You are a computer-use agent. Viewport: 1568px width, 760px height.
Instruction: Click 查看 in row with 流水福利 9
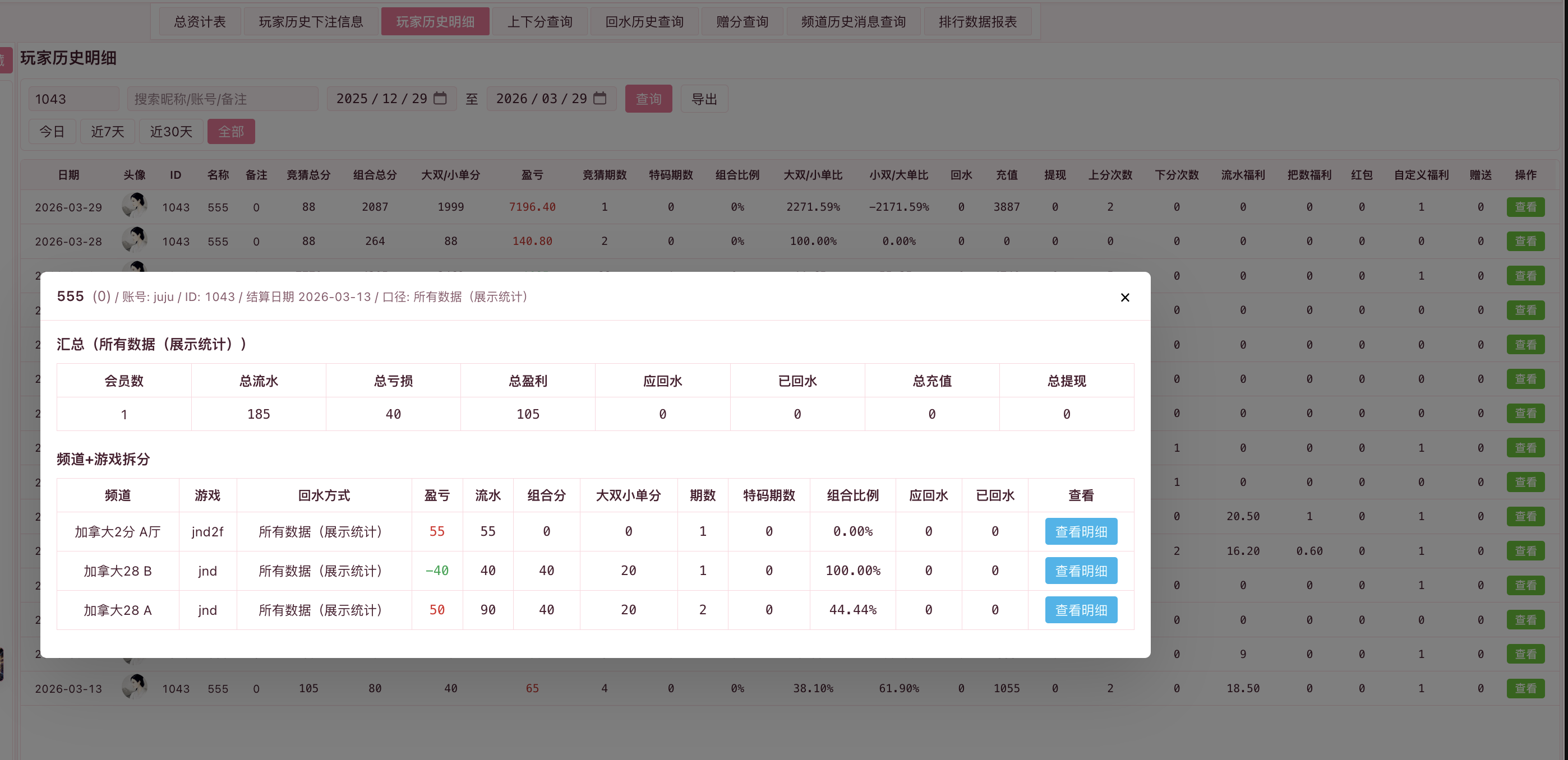pos(1525,654)
